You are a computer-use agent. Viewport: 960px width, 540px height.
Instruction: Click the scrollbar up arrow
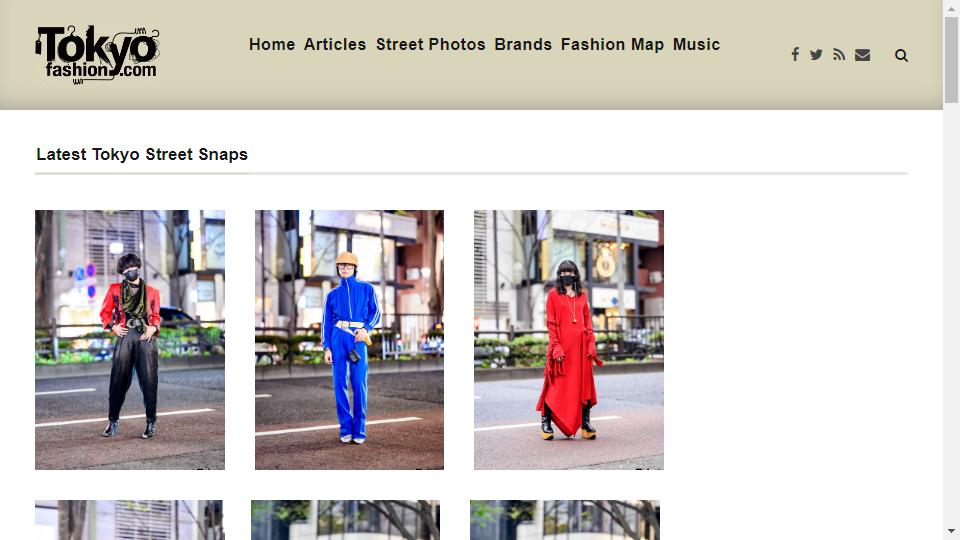coord(951,8)
